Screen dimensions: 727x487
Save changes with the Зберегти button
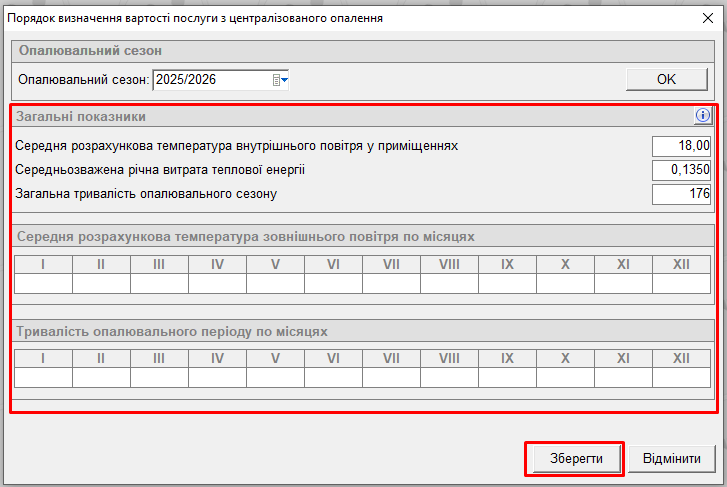pyautogui.click(x=575, y=459)
